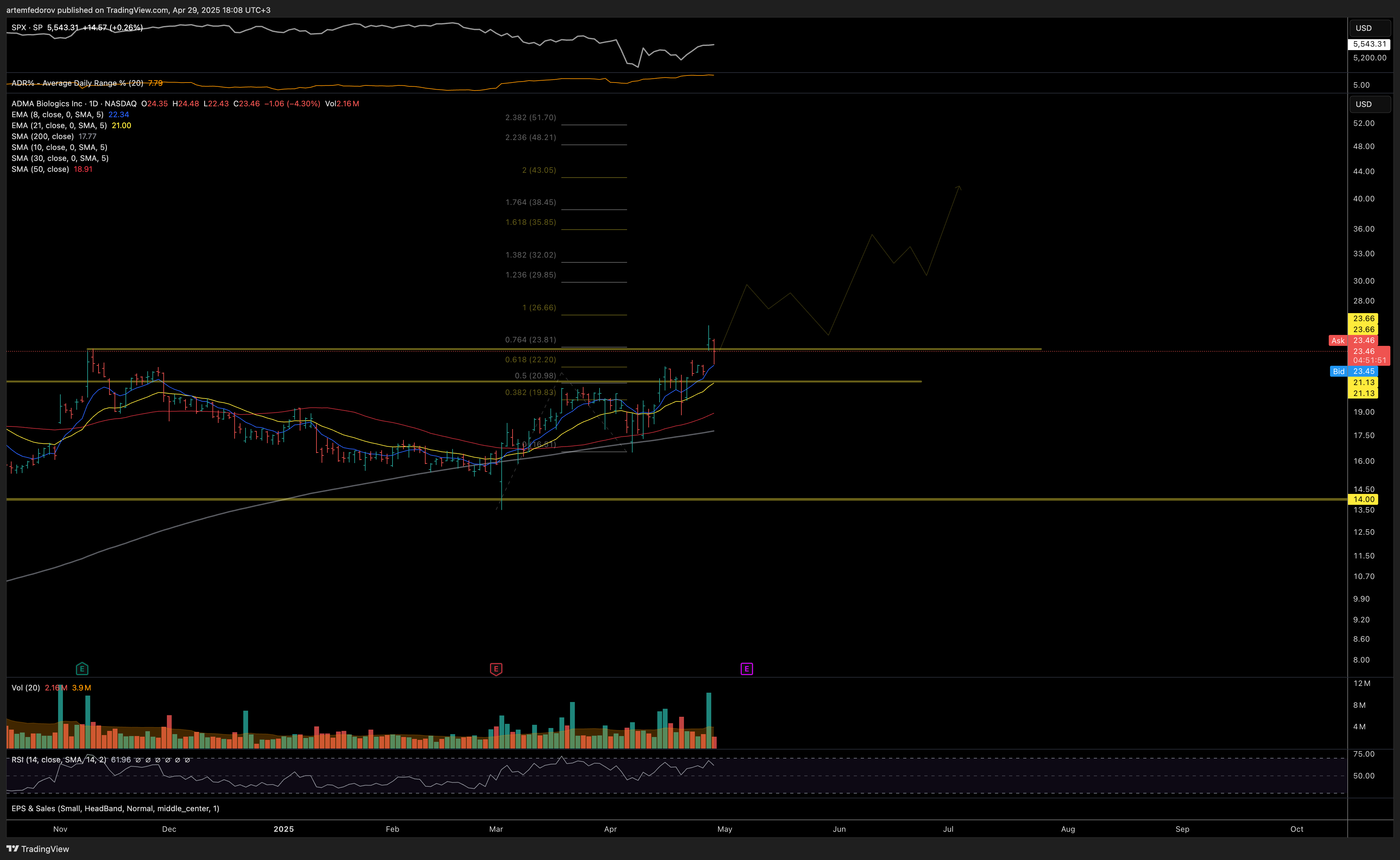The height and width of the screenshot is (860, 1400).
Task: Click the 0.764 (23.81) Fibonacci level label
Action: point(530,339)
